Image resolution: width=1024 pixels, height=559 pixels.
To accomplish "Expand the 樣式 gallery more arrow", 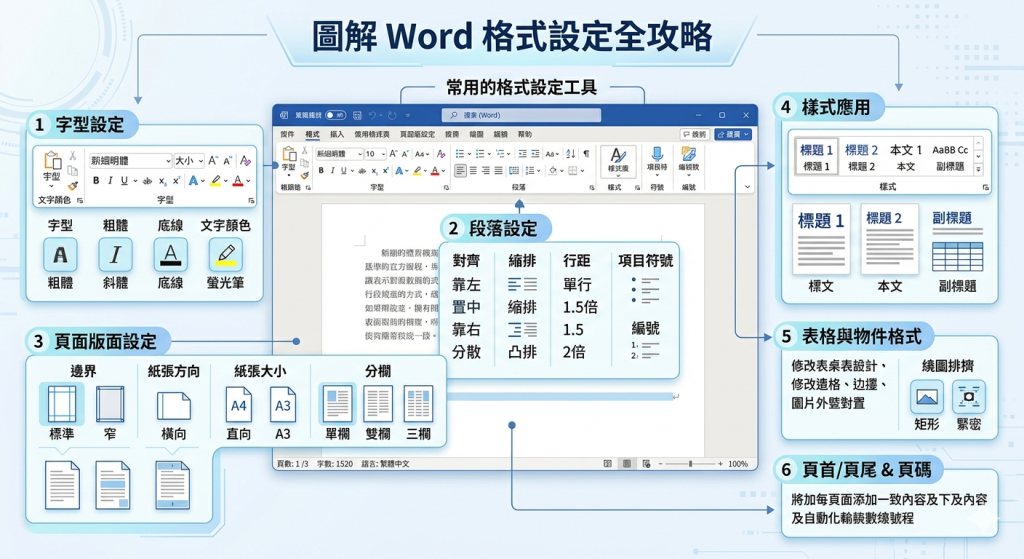I will [x=978, y=169].
